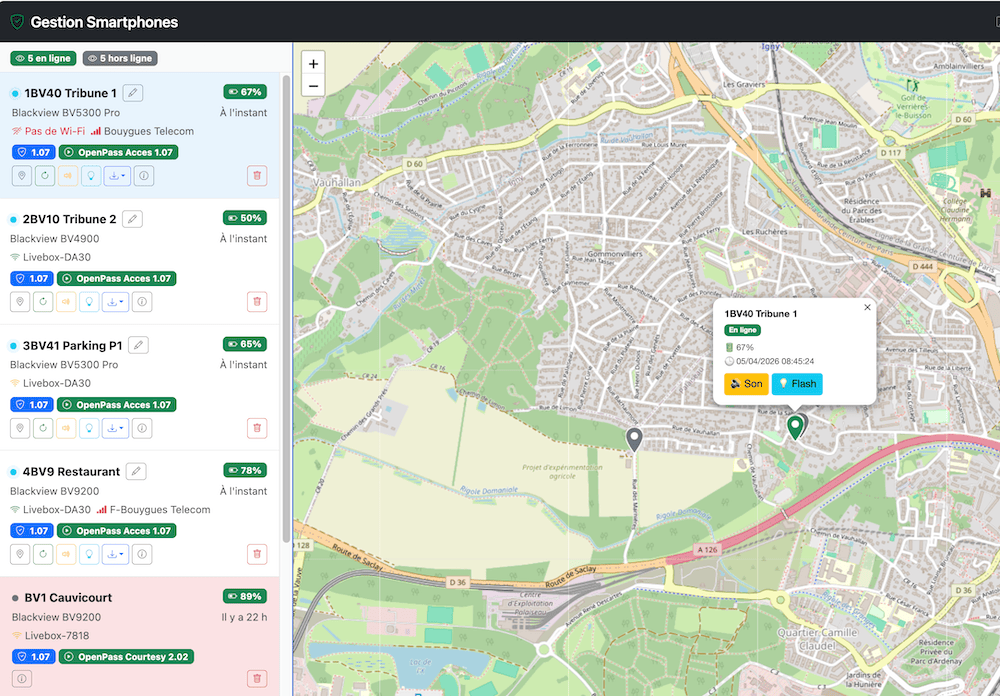Activate flash bulb icon for 4BV9 Restaurant
This screenshot has height=696, width=1000.
coord(91,554)
